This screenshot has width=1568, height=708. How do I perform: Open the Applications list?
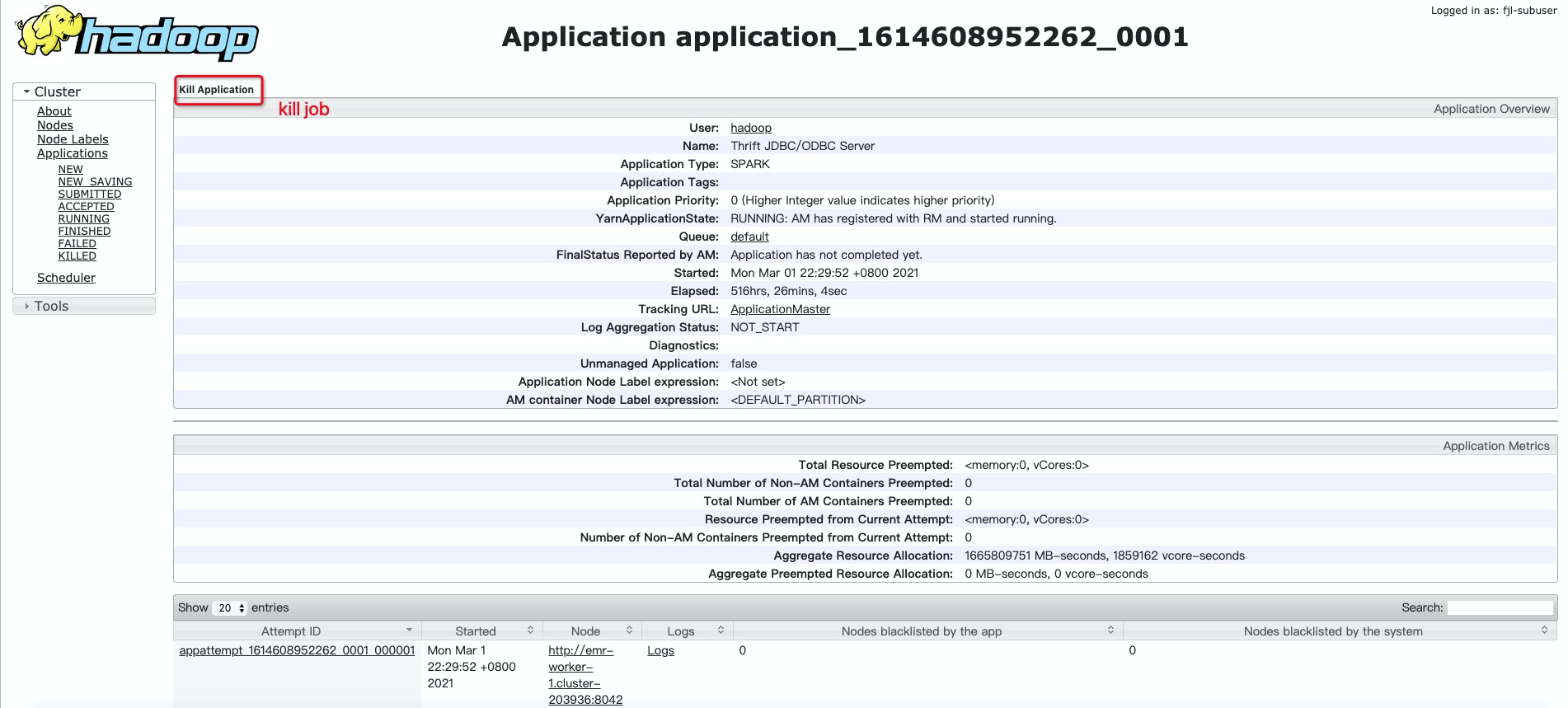[73, 153]
